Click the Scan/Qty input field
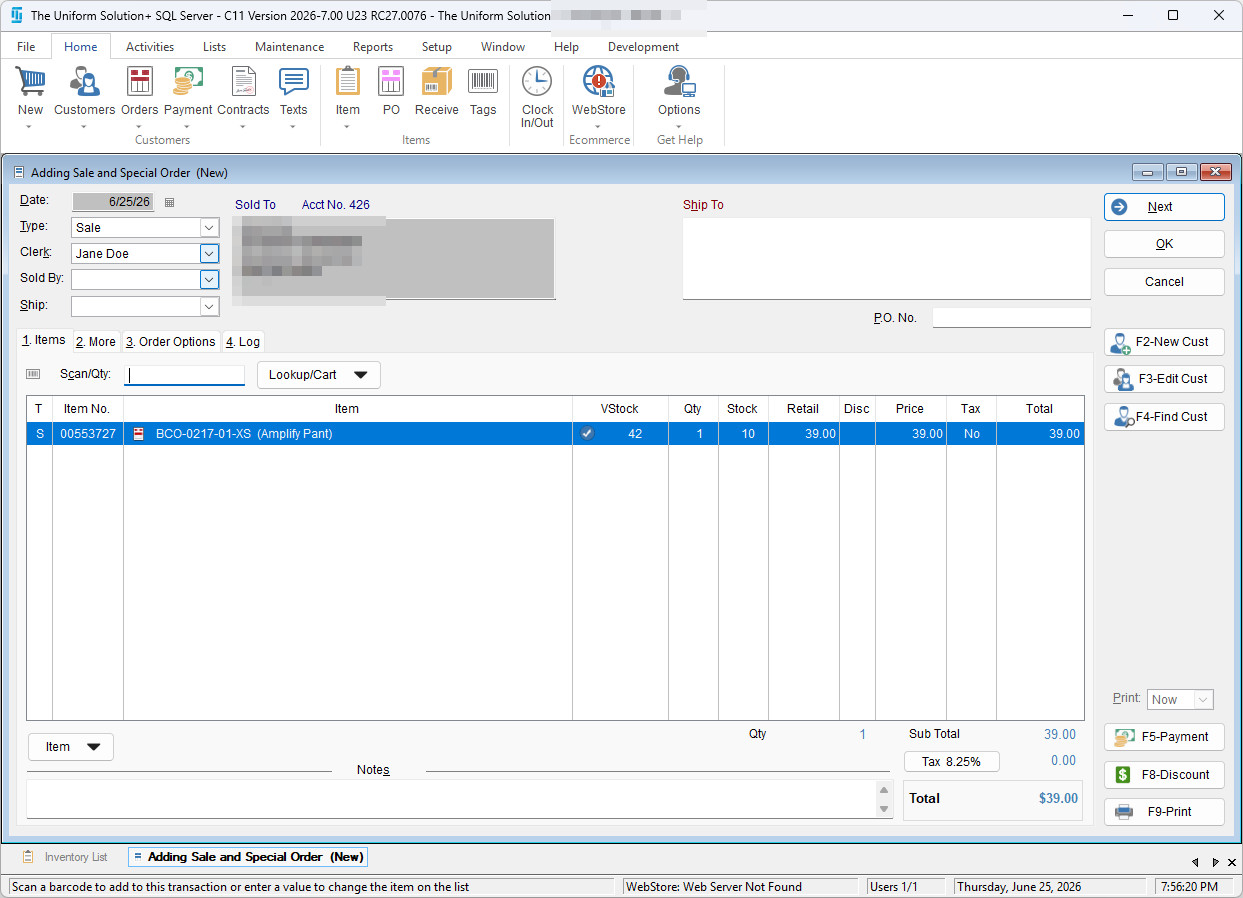This screenshot has height=898, width=1243. click(x=184, y=375)
